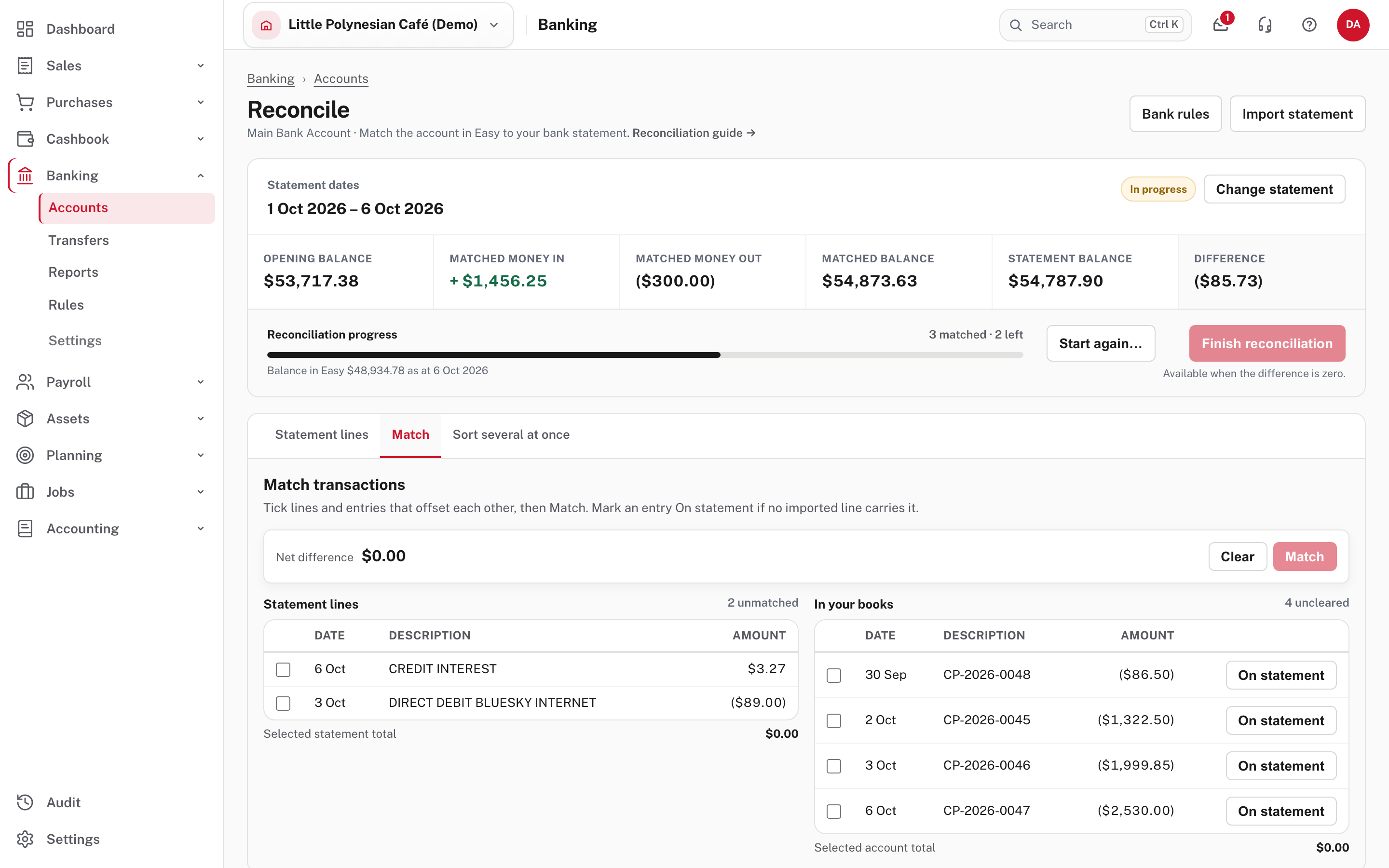Viewport: 1389px width, 868px height.
Task: Click the Assets box icon
Action: [x=25, y=419]
